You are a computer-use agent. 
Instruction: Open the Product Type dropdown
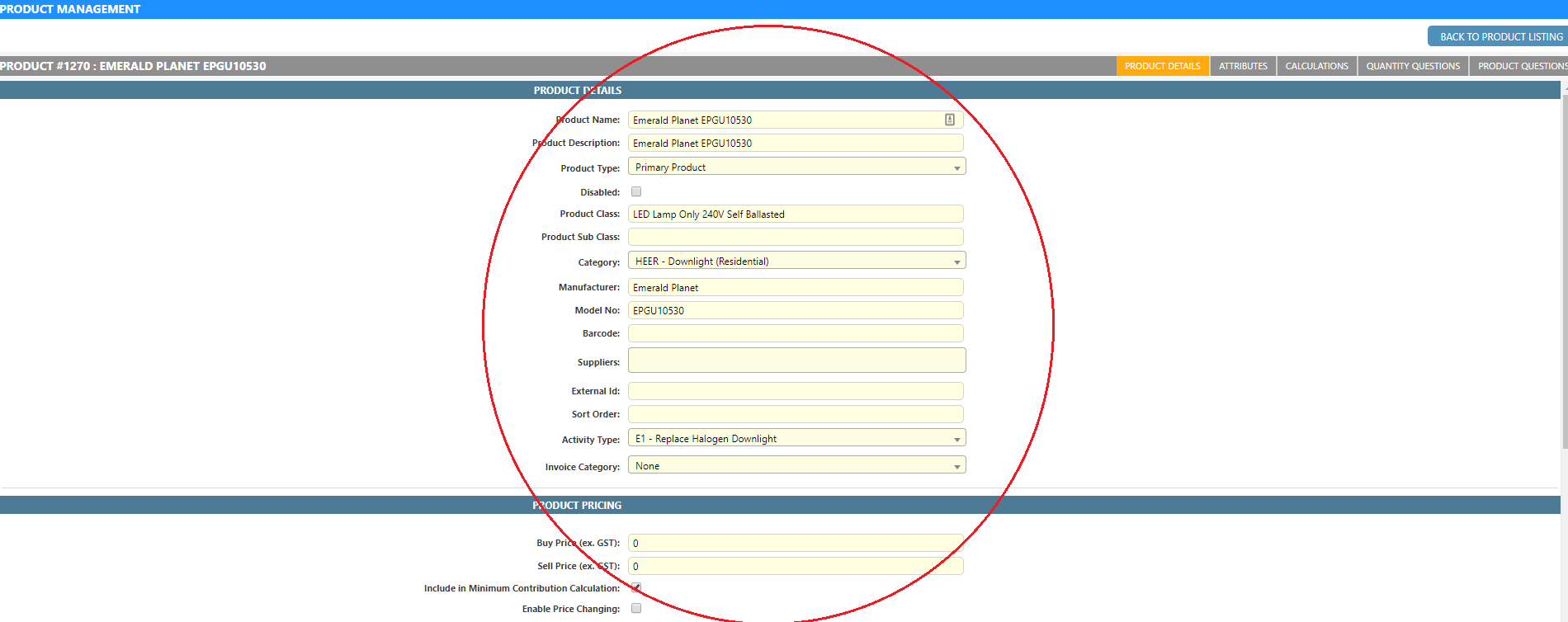click(x=796, y=167)
